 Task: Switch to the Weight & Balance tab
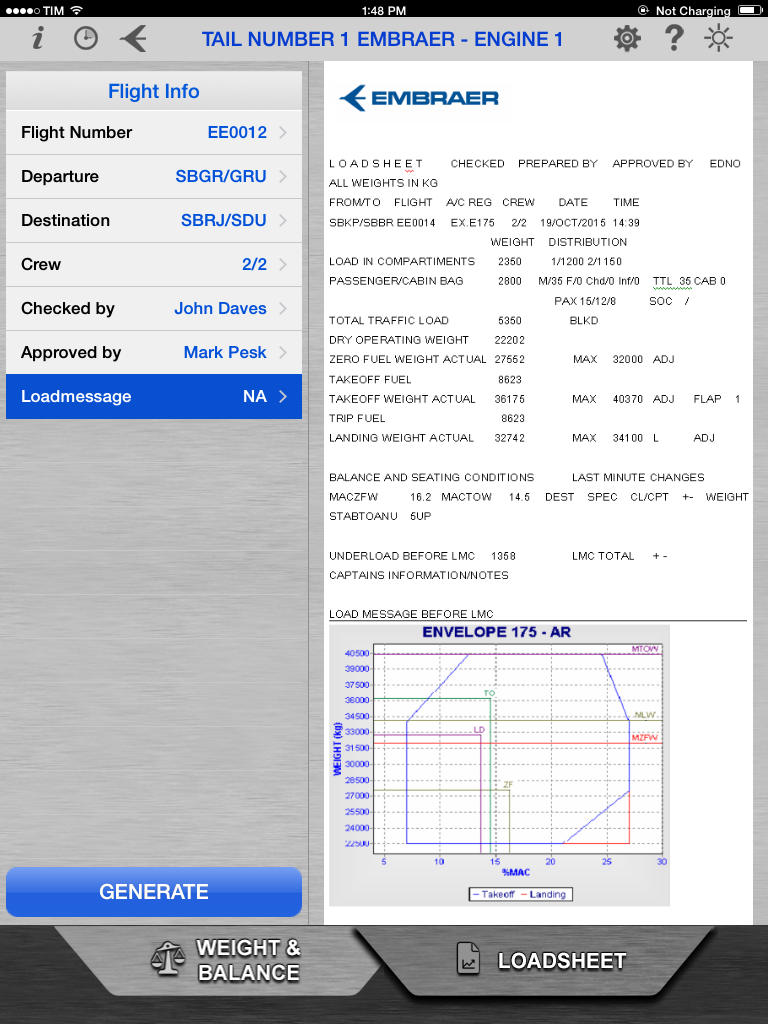217,959
